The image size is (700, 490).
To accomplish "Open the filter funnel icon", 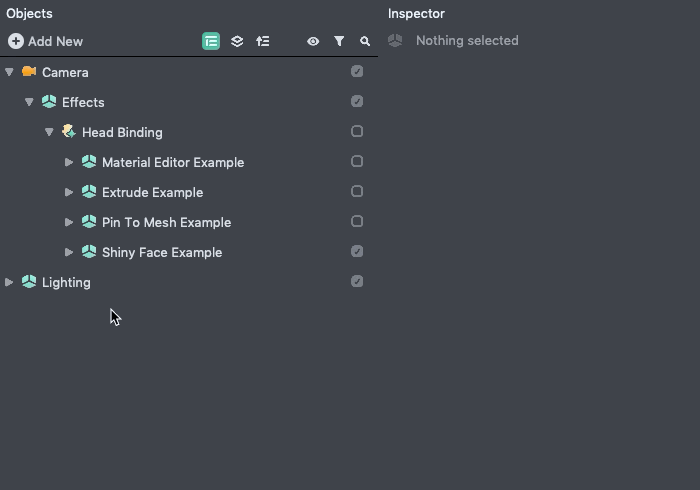I will [339, 41].
